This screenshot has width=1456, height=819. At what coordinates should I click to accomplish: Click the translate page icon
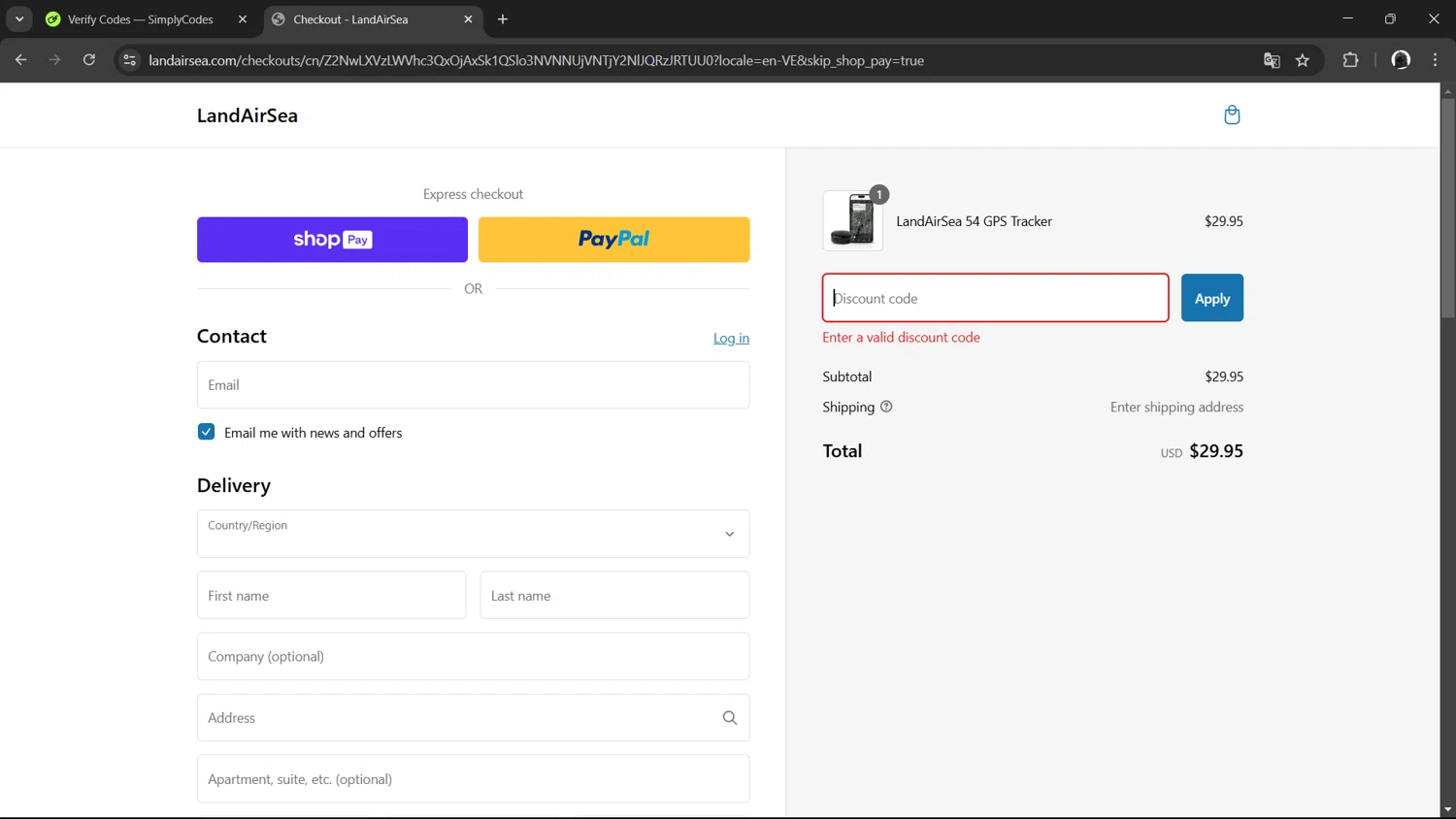tap(1272, 60)
